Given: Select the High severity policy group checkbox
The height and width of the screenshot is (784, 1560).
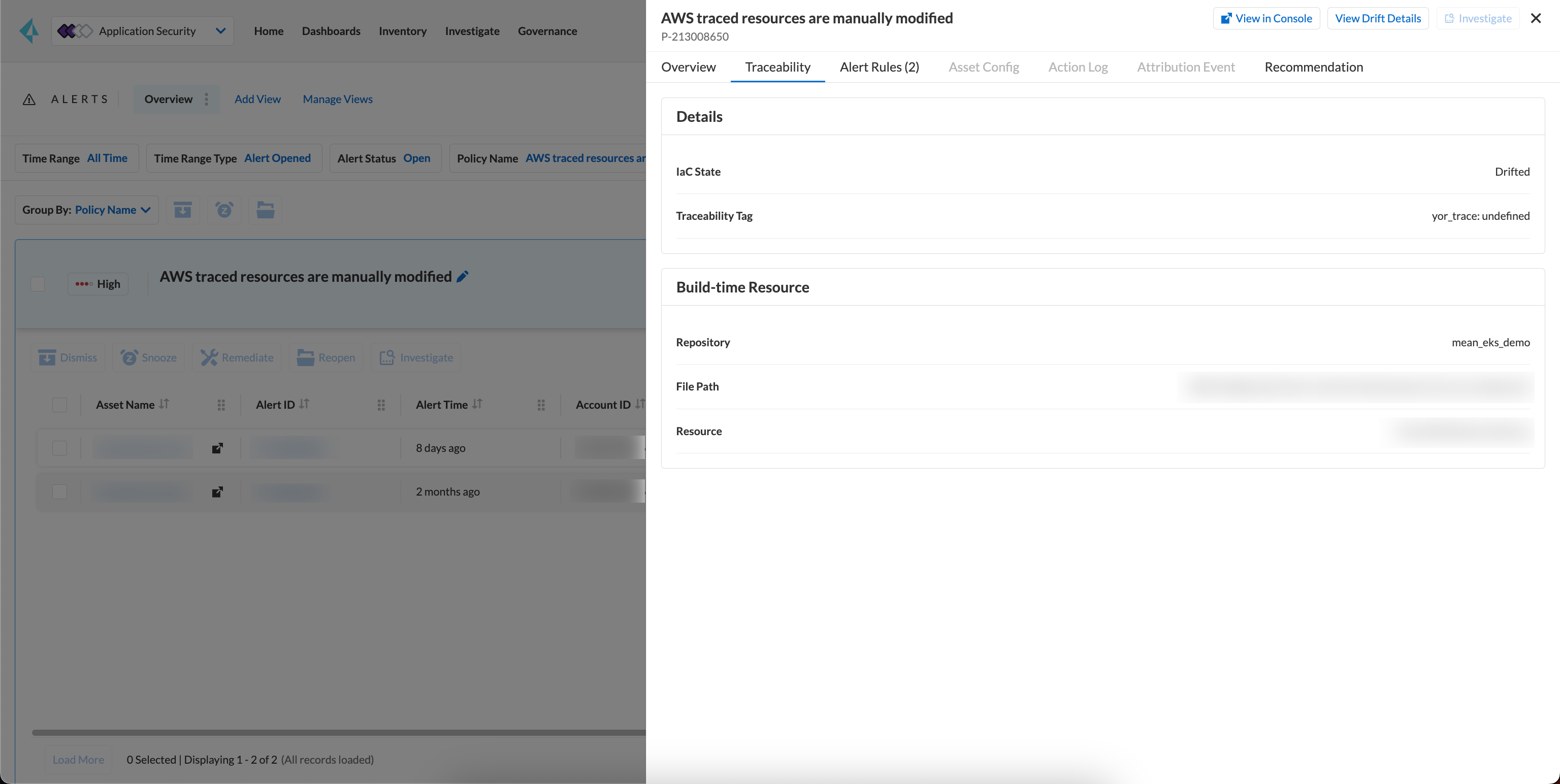Looking at the screenshot, I should click(x=38, y=284).
